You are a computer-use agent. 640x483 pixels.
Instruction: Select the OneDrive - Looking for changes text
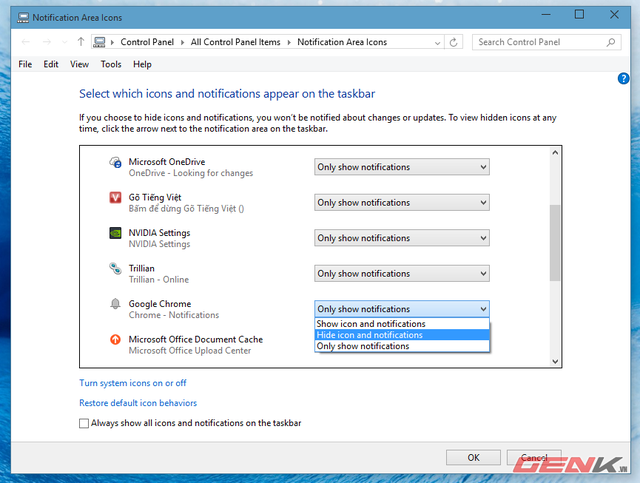coord(191,173)
